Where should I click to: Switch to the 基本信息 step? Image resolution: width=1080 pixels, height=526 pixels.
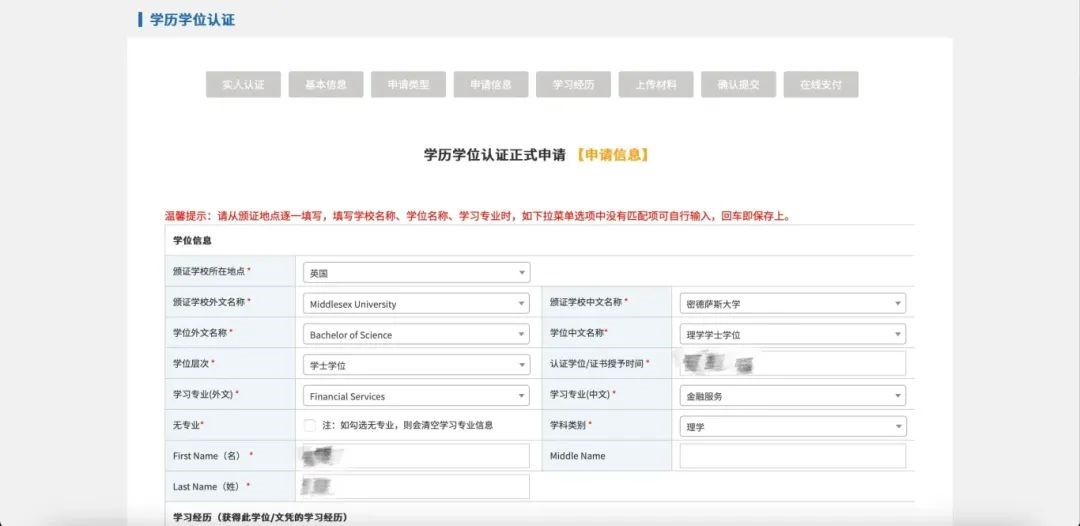(x=326, y=85)
